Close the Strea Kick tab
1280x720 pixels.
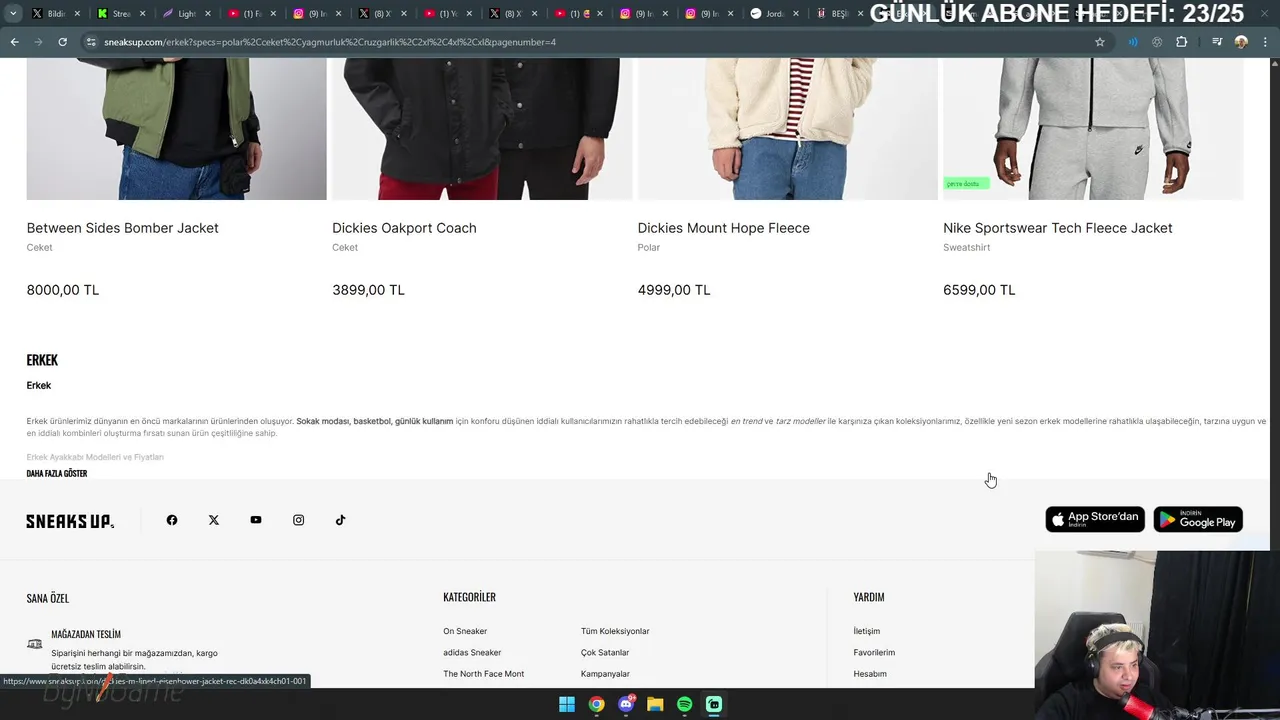(142, 14)
